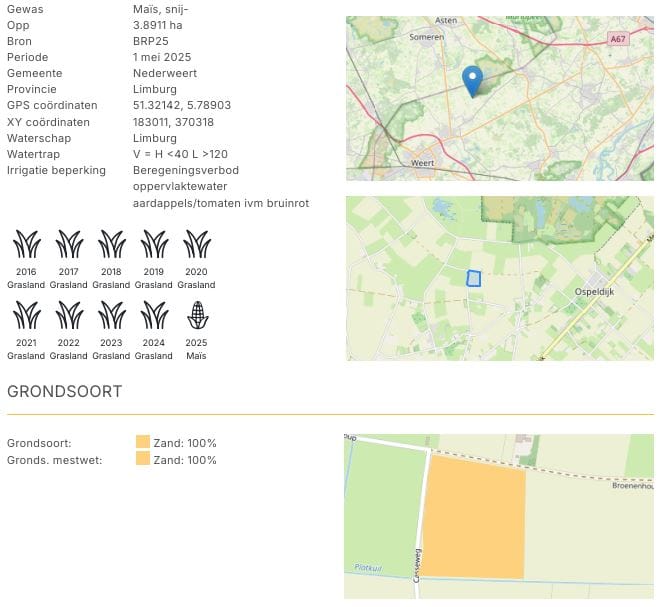Screen dimensions: 670x607
Task: Select the 2024 grass icon
Action: pyautogui.click(x=154, y=316)
